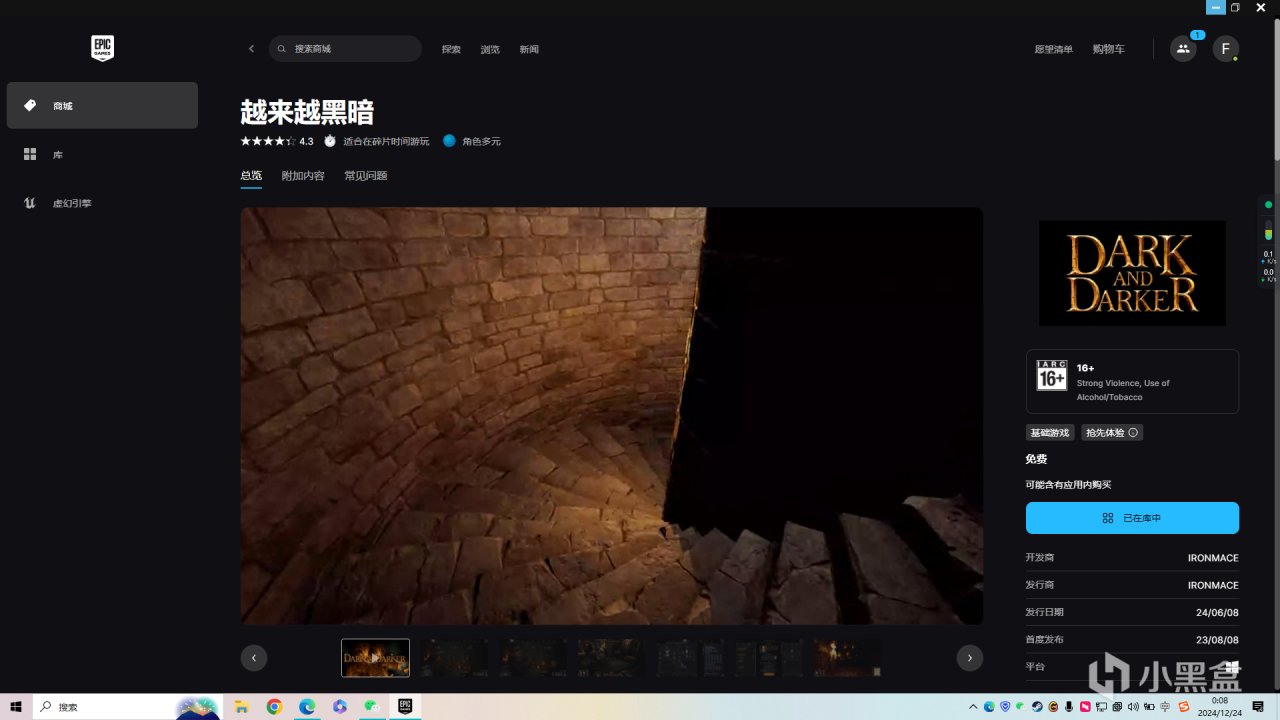
Task: Open WeChat from the taskbar
Action: pos(372,707)
